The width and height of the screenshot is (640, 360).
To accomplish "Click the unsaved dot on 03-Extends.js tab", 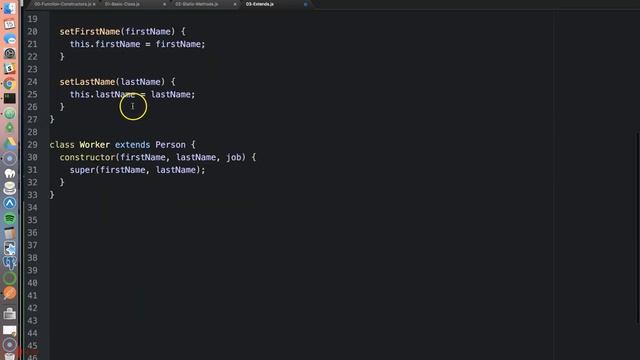I will coord(305,4).
